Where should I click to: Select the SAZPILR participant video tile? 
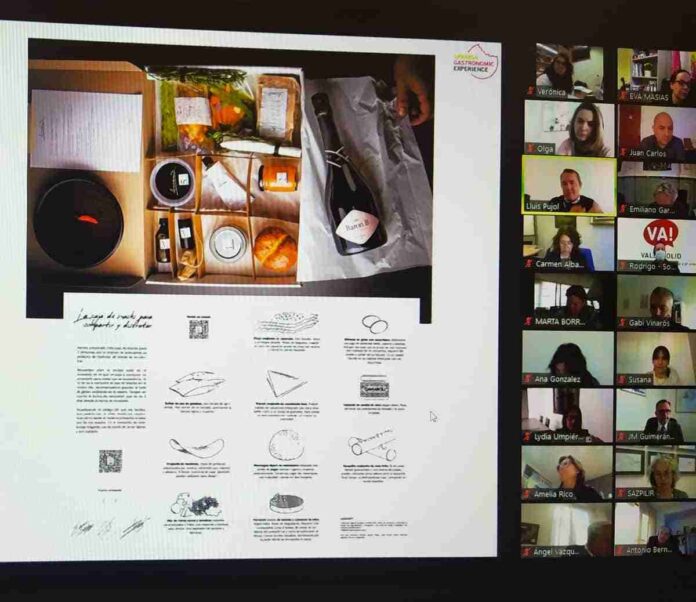(656, 471)
